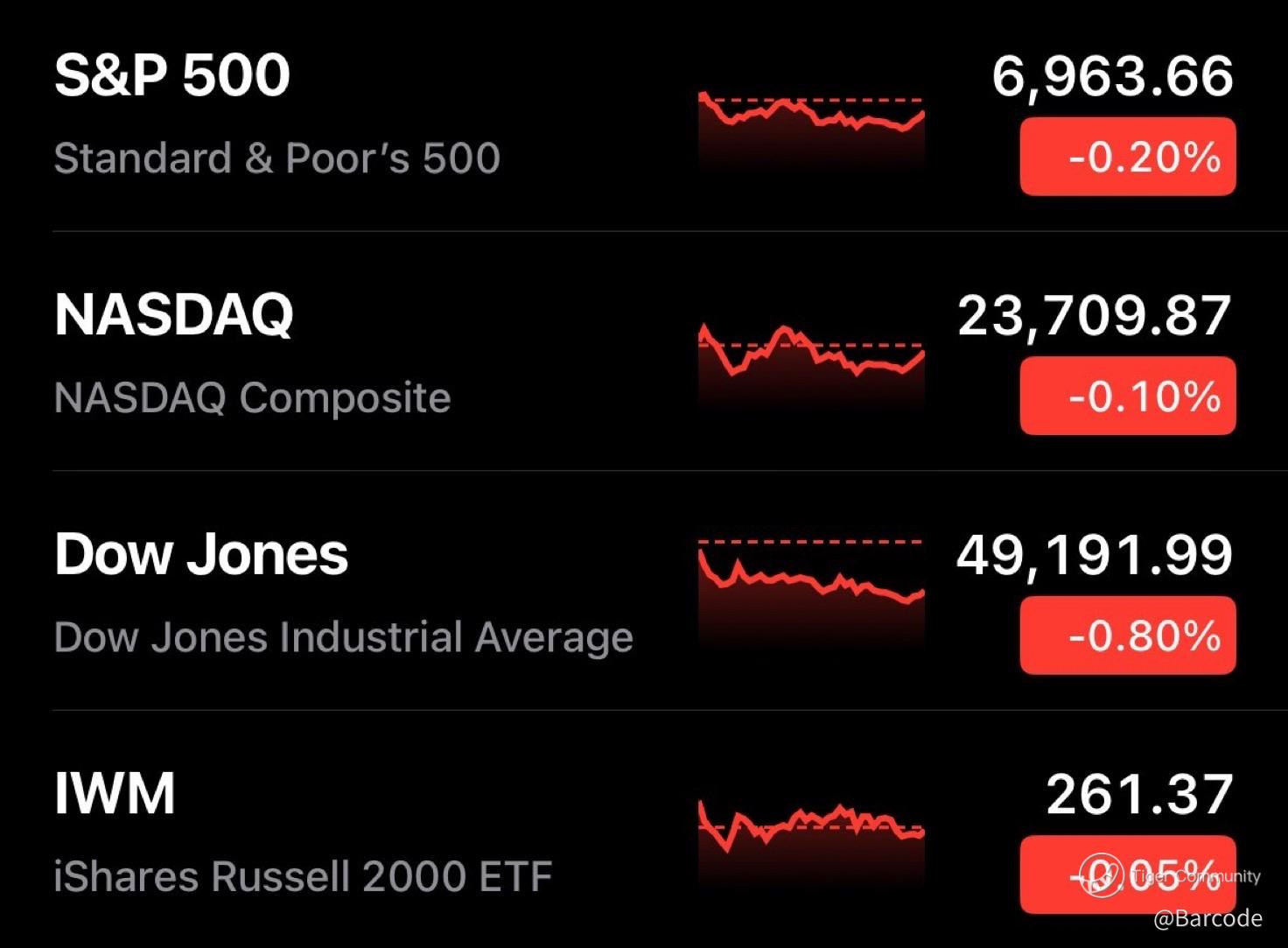Open NASDAQ Composite subtitle
The width and height of the screenshot is (1288, 948).
point(252,397)
